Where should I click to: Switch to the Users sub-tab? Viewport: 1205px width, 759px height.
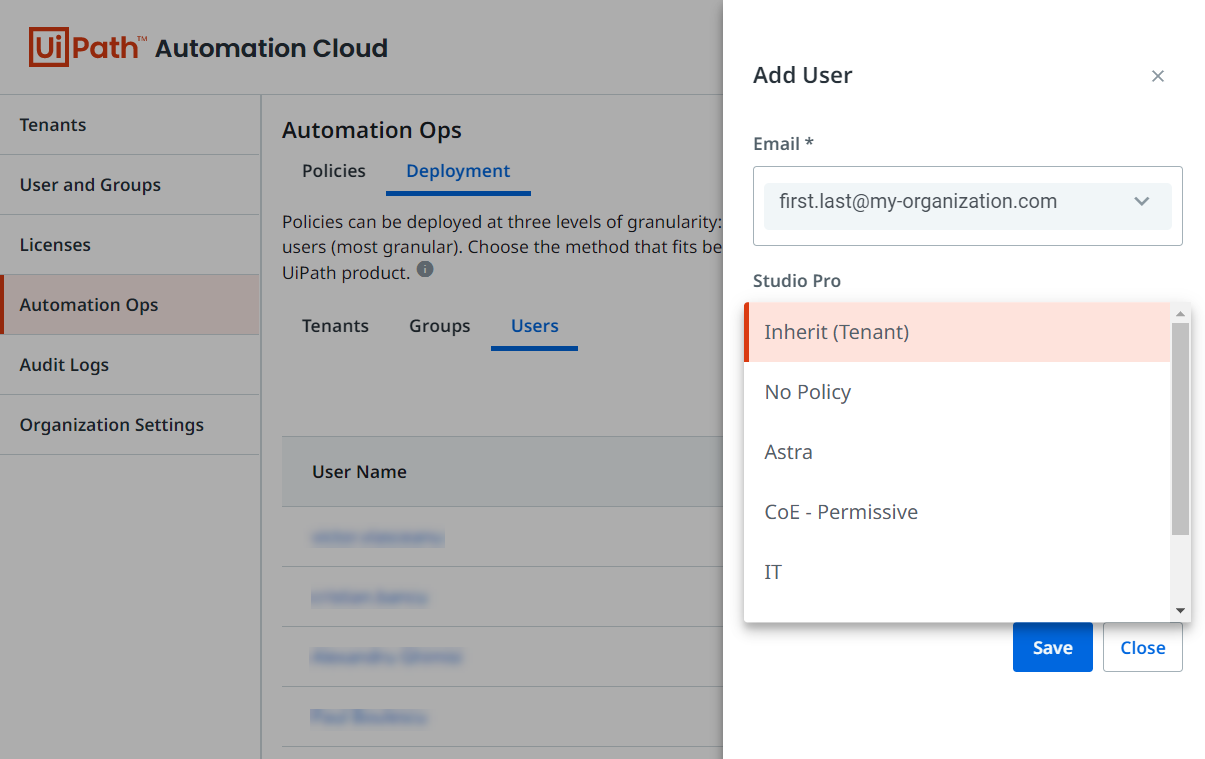point(534,326)
